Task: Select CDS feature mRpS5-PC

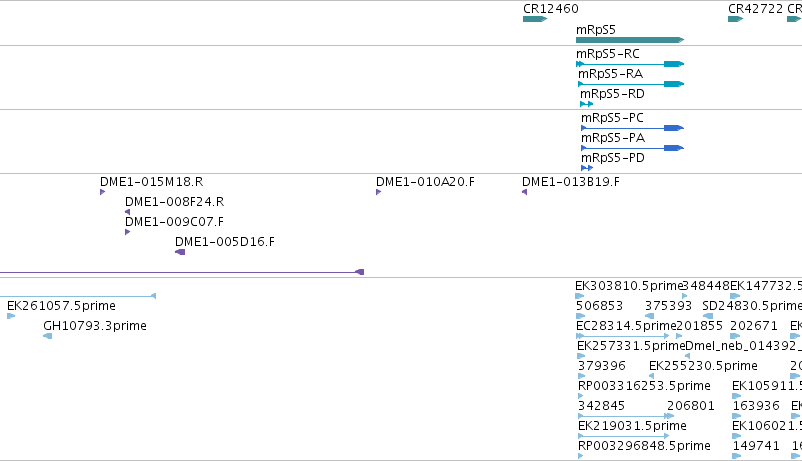Action: [x=633, y=128]
